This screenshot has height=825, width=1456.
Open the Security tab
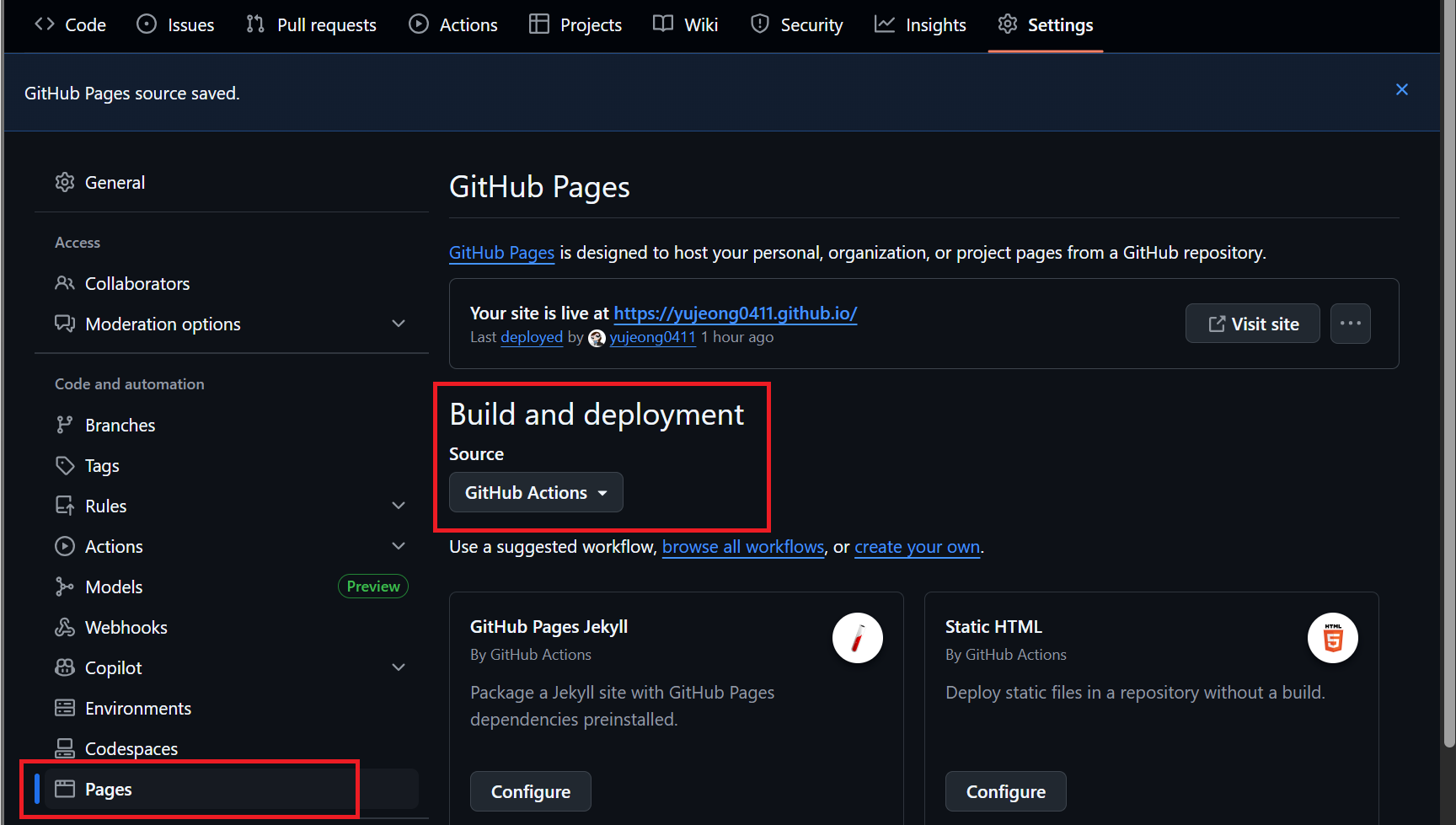tap(796, 25)
